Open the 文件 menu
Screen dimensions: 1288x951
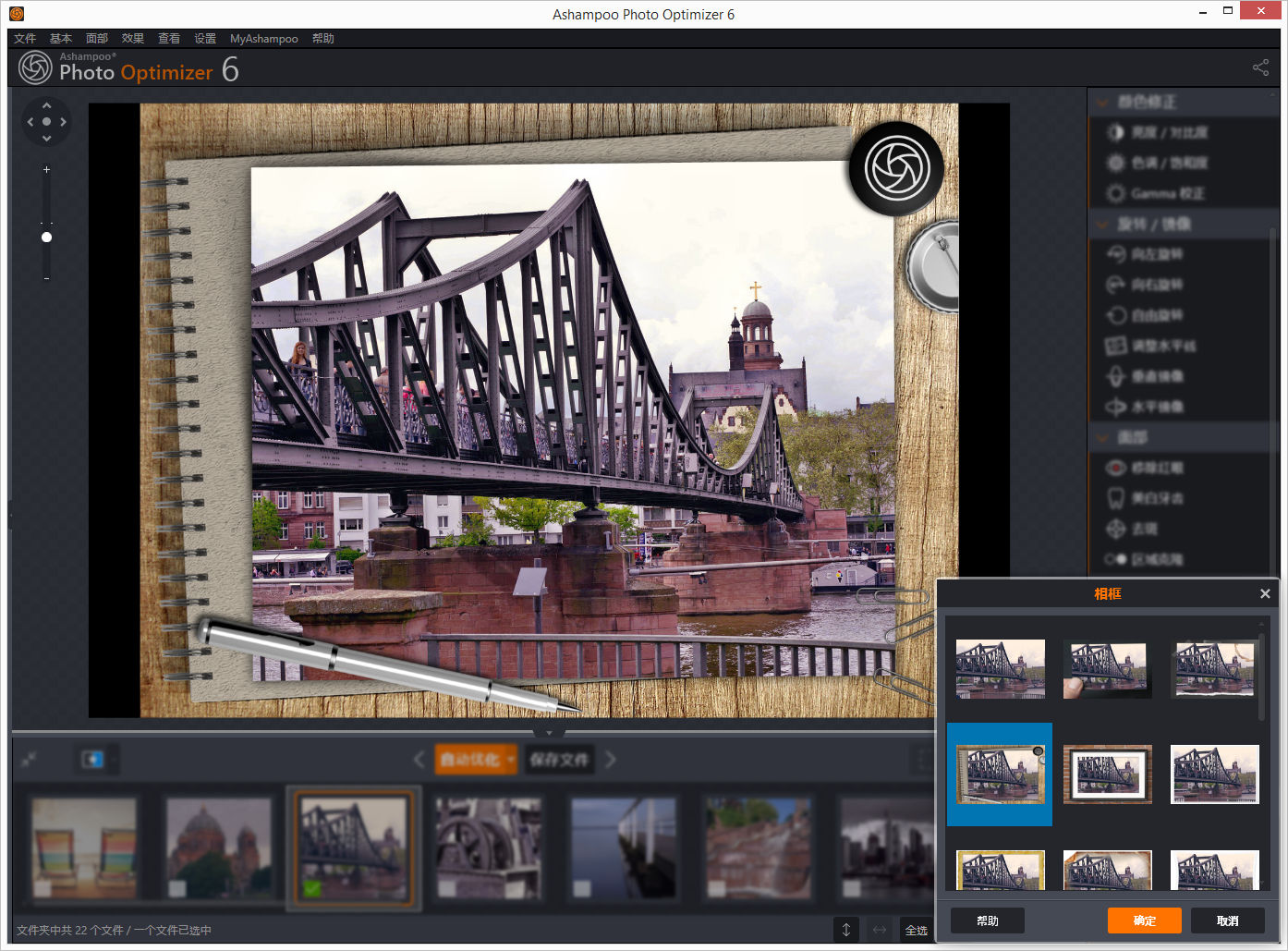[x=25, y=39]
